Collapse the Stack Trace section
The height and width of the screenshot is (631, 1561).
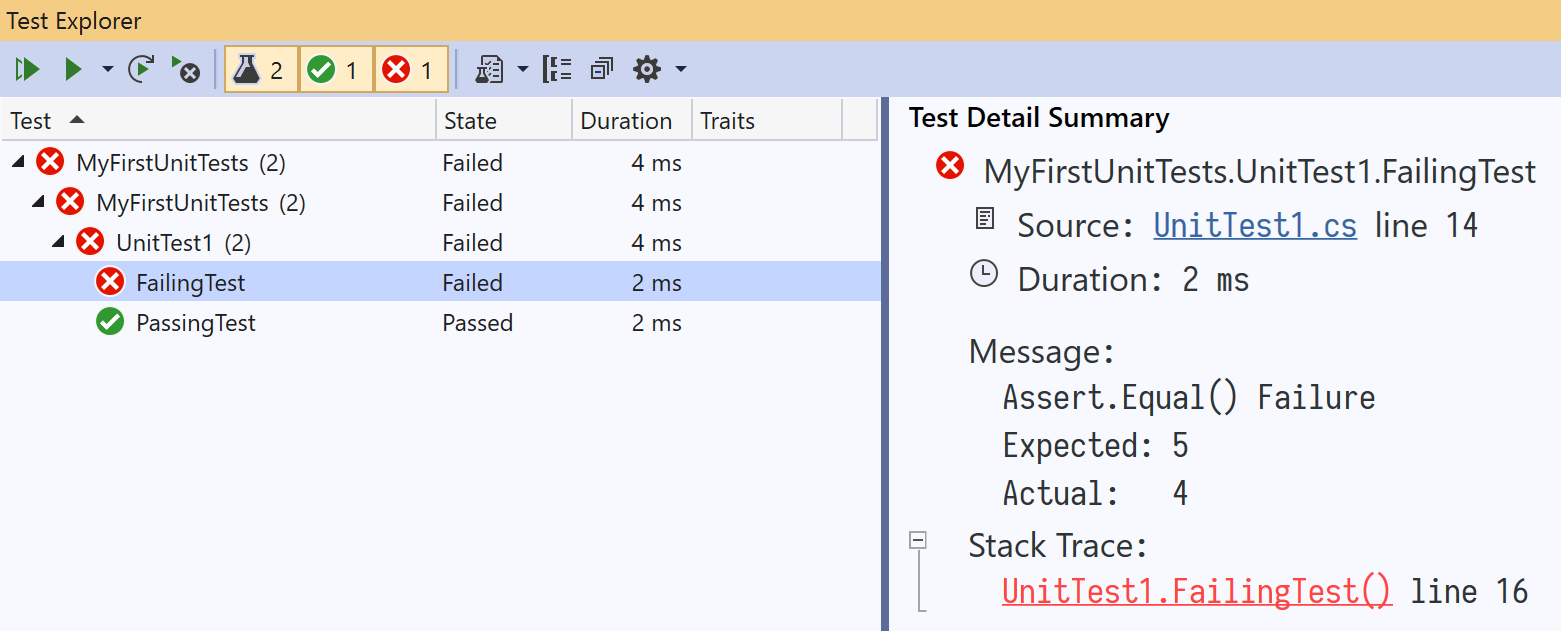click(x=918, y=540)
